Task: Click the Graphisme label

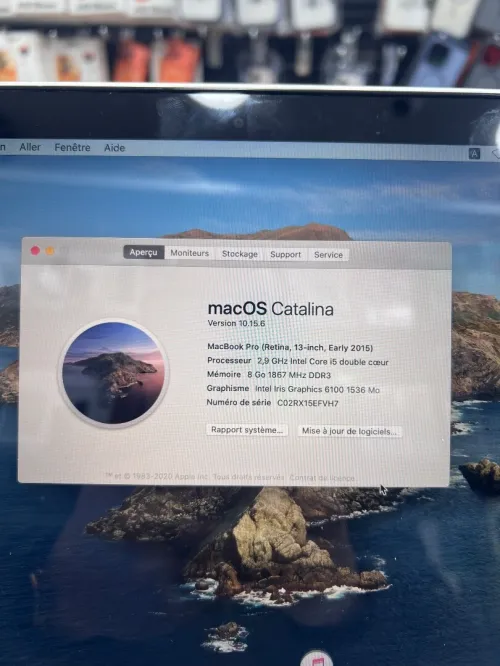Action: coord(228,388)
